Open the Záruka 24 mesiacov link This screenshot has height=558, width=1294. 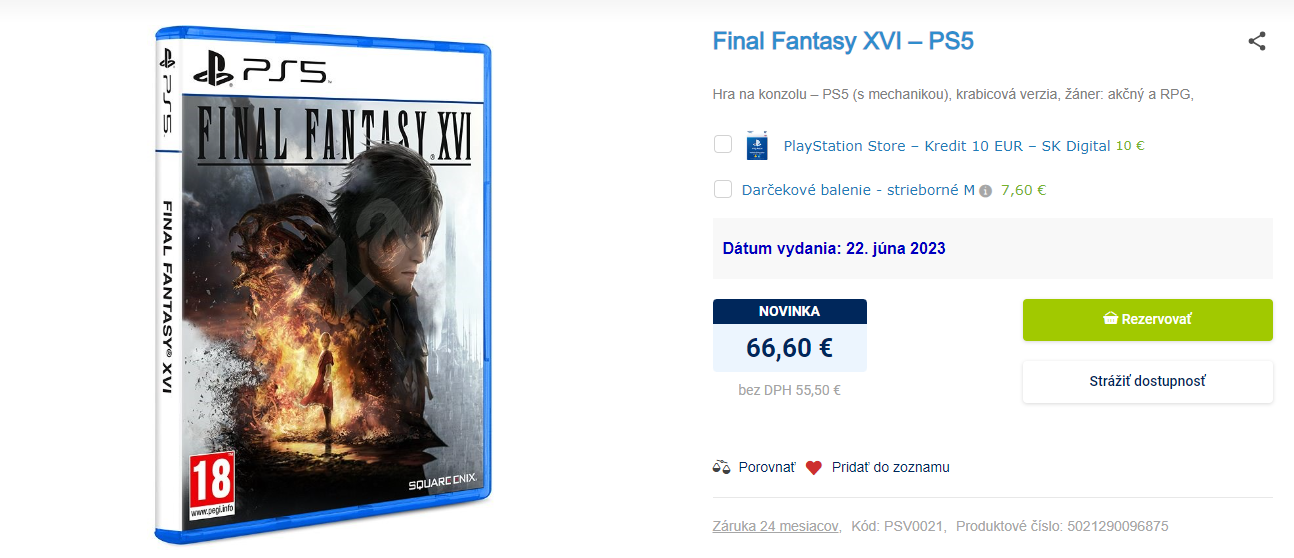coord(776,526)
